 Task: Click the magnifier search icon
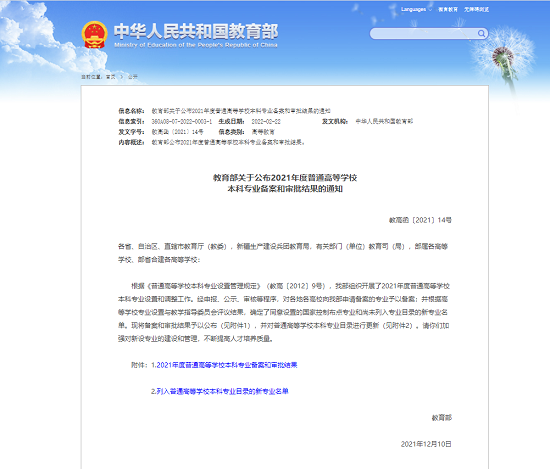pos(481,33)
